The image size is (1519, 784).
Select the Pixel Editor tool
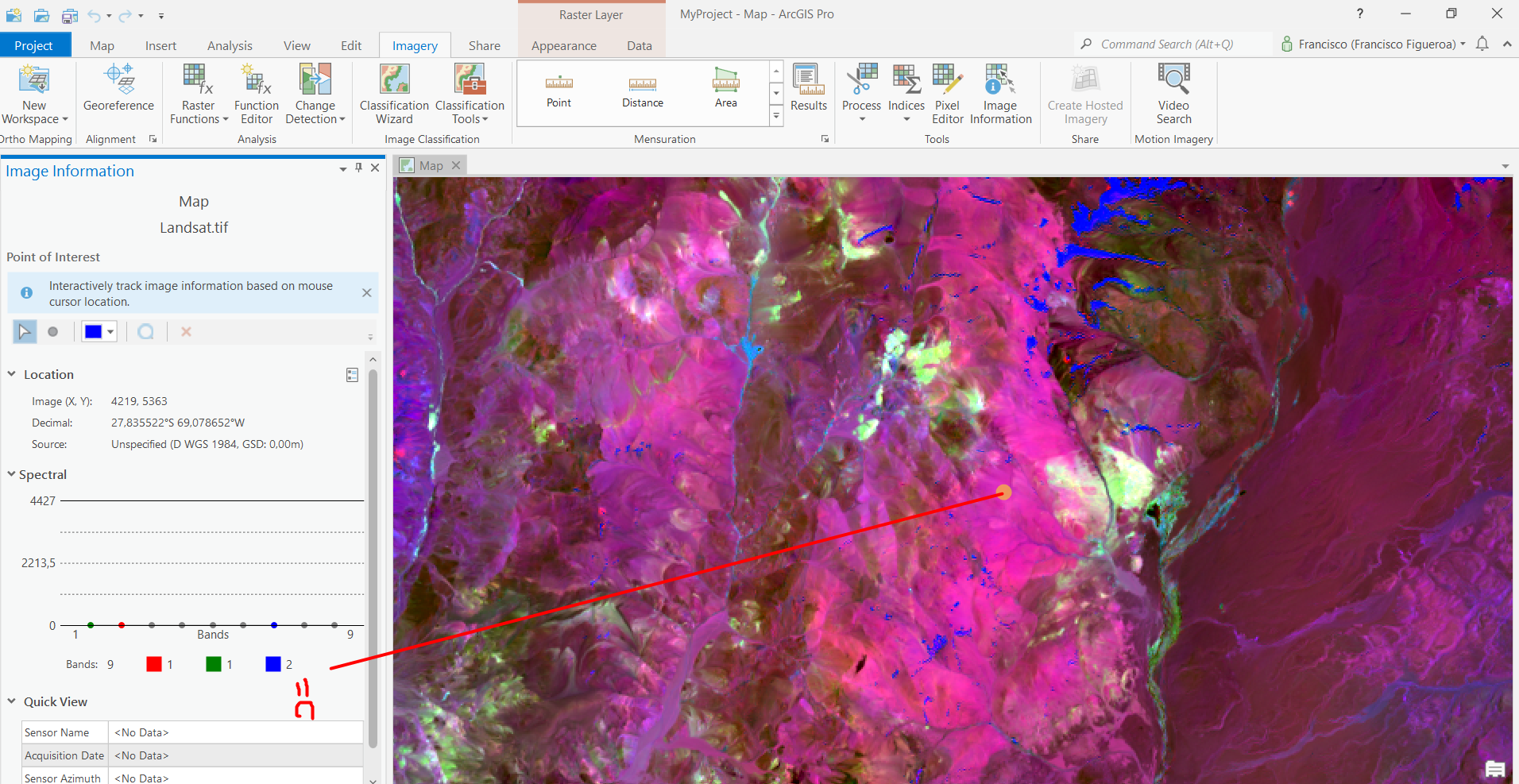coord(947,93)
